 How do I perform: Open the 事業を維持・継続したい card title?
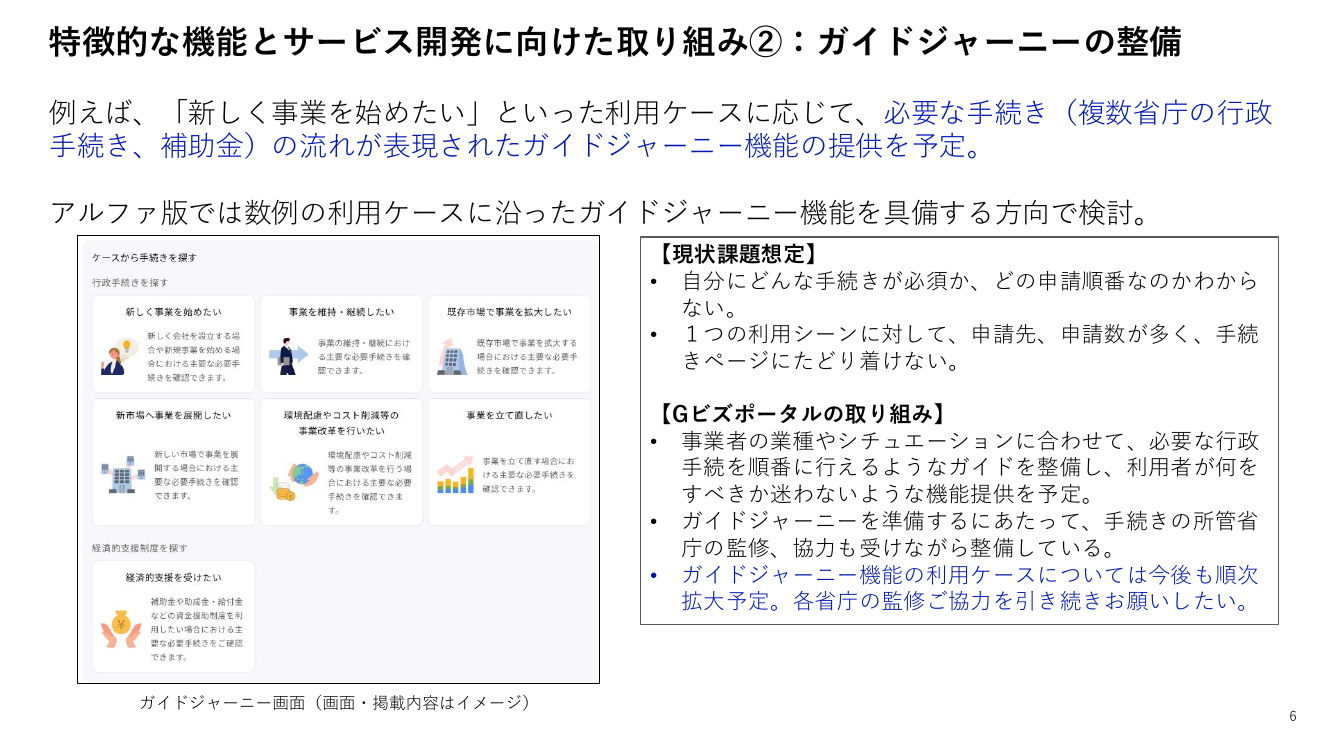point(341,312)
